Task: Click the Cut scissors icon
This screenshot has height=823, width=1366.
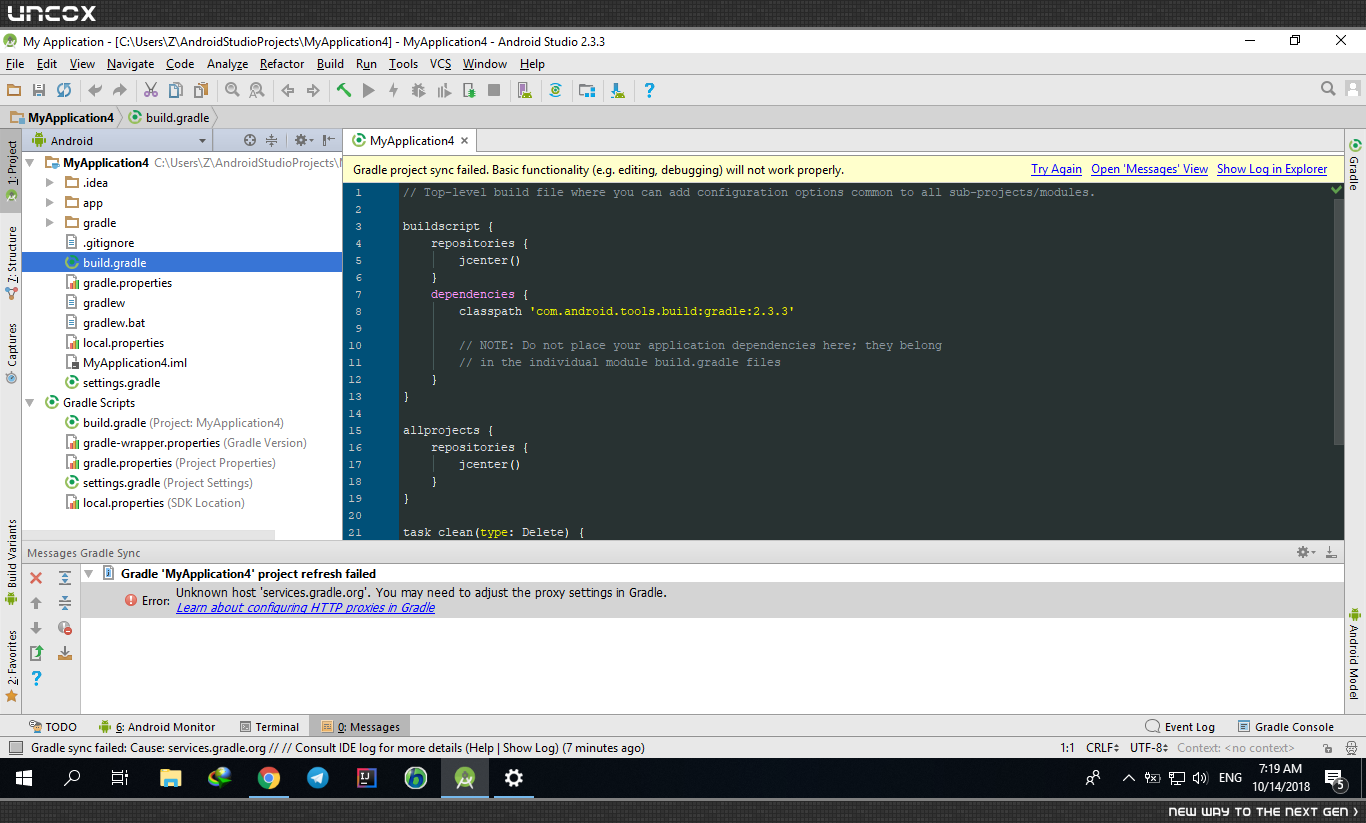Action: (151, 90)
